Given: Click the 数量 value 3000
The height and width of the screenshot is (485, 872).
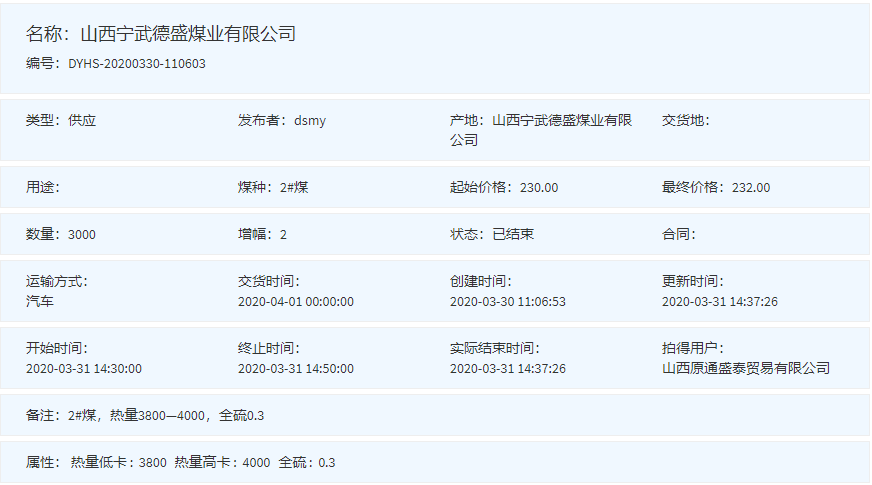Looking at the screenshot, I should [x=82, y=235].
